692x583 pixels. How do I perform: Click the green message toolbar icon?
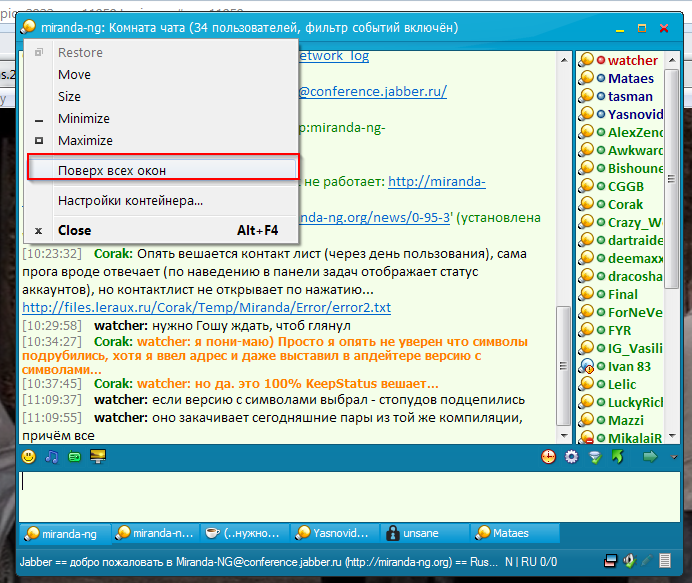(x=75, y=457)
